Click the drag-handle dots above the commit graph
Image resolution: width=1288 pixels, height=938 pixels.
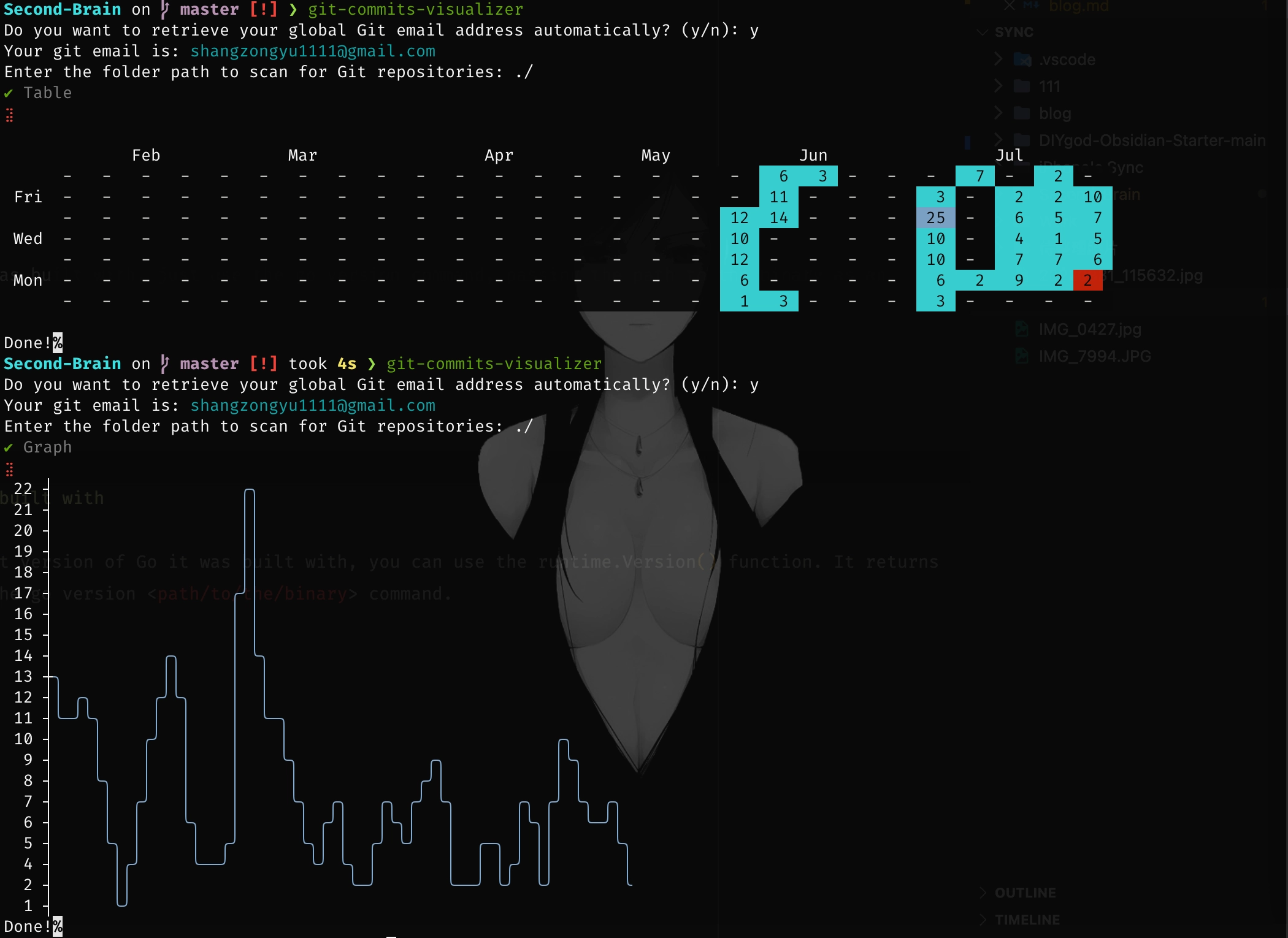tap(9, 470)
